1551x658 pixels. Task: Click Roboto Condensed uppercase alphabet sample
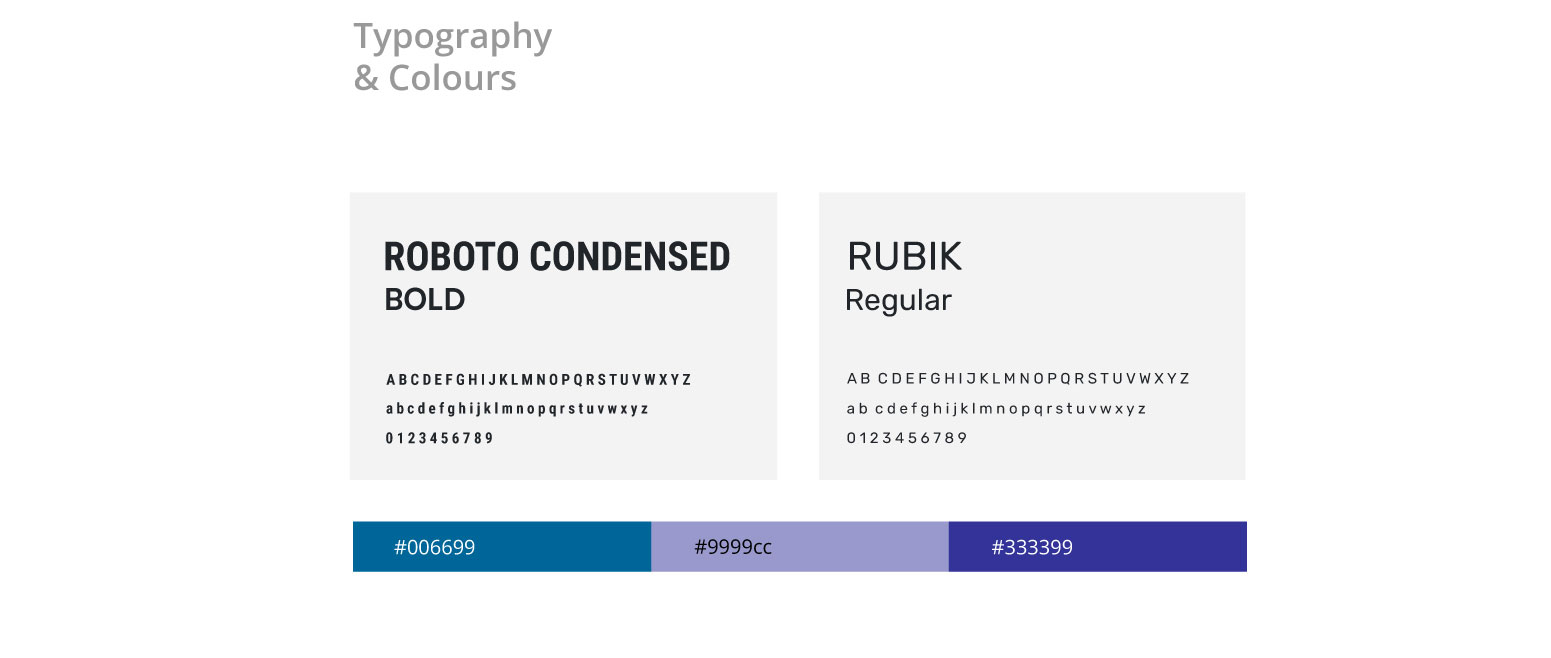pos(538,380)
